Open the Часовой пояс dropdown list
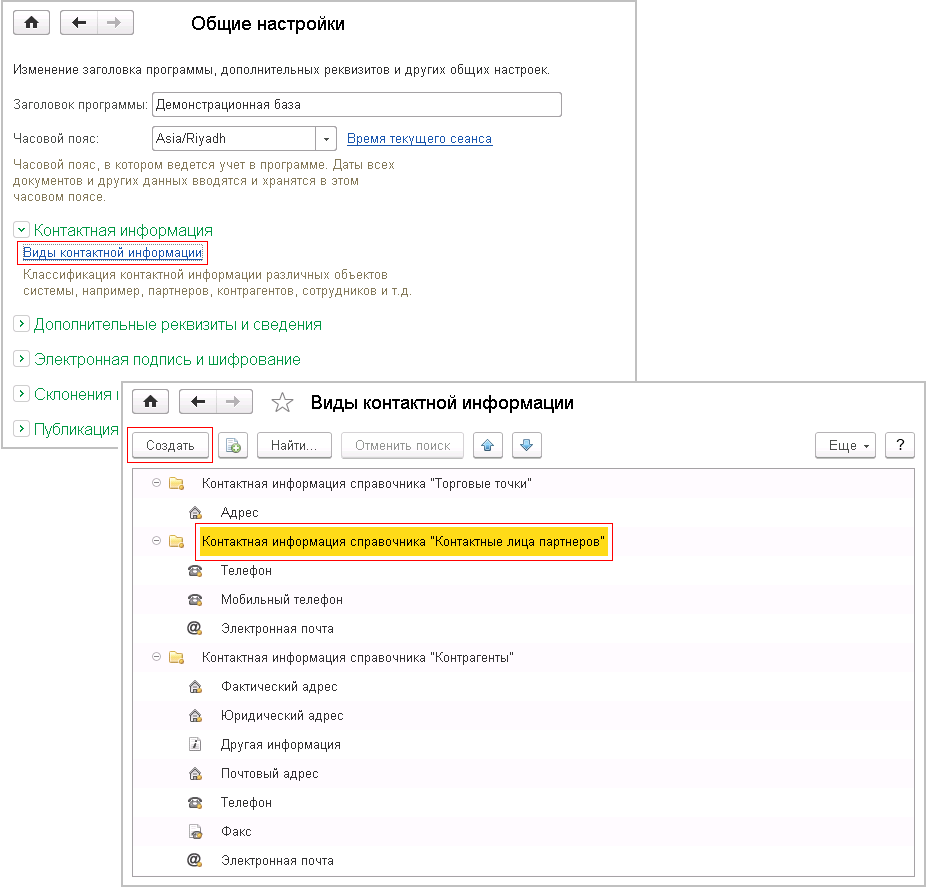 326,139
